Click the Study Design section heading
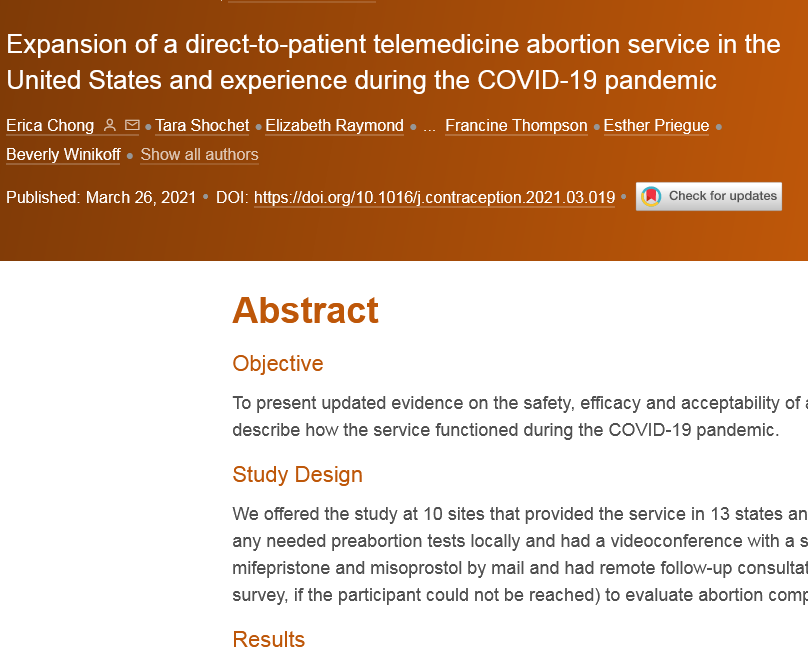The image size is (808, 666). [297, 475]
